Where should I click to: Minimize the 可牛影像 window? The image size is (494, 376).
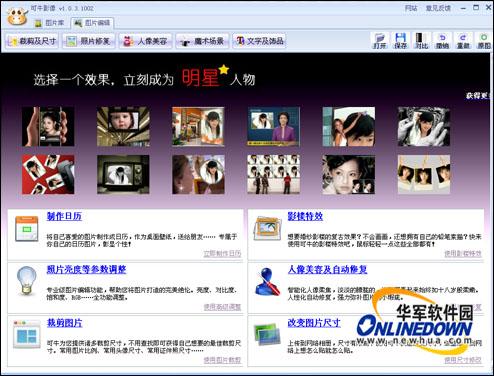[463, 8]
